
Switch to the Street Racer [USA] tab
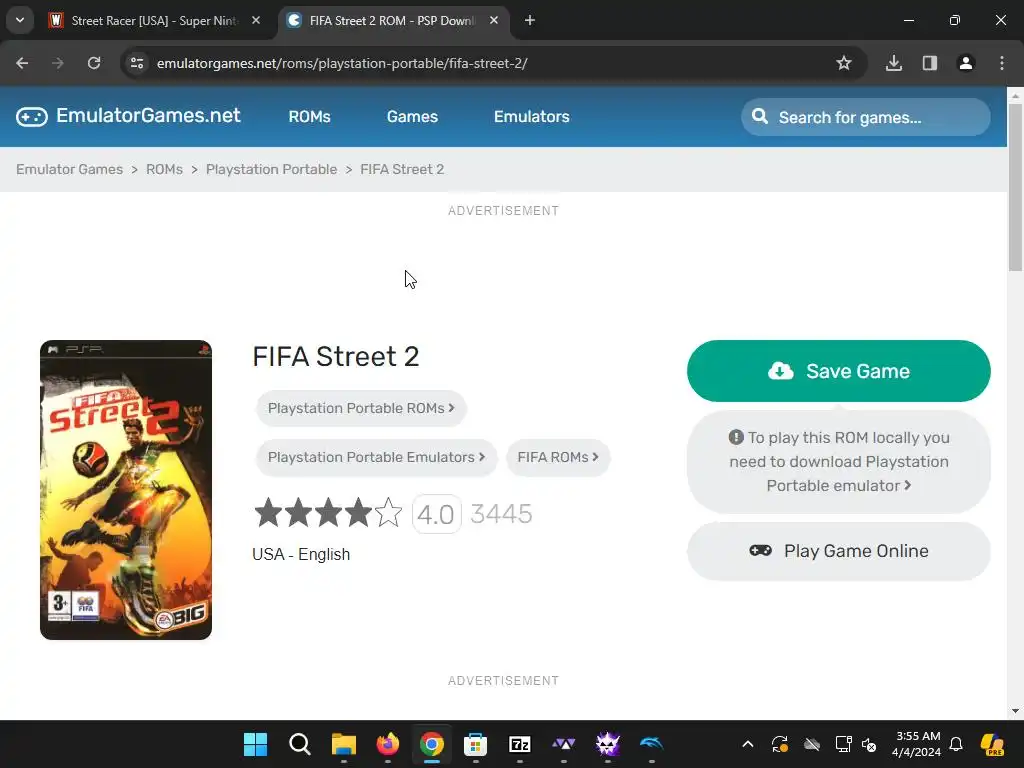coord(155,20)
